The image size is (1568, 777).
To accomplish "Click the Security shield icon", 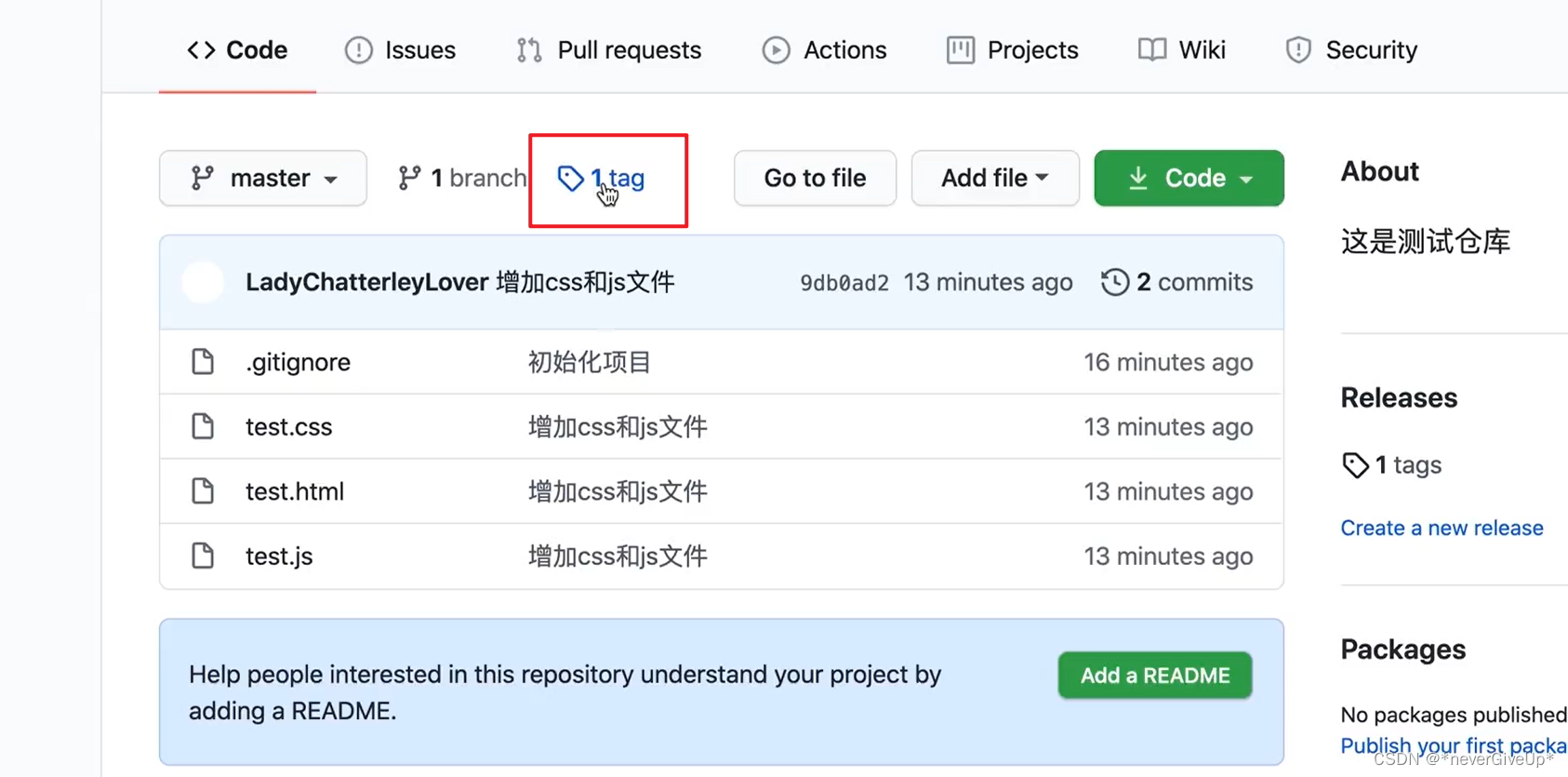I will pyautogui.click(x=1298, y=49).
